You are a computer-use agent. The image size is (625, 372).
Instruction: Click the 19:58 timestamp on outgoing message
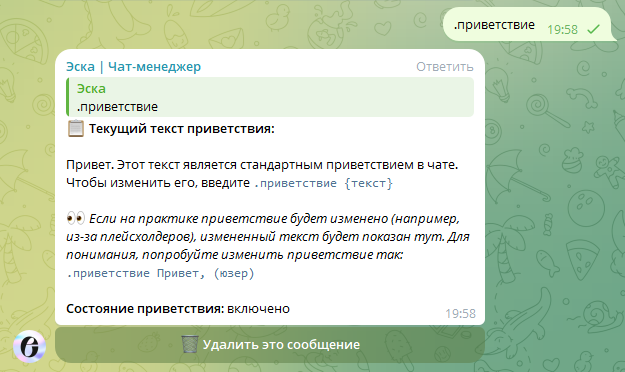tap(562, 30)
